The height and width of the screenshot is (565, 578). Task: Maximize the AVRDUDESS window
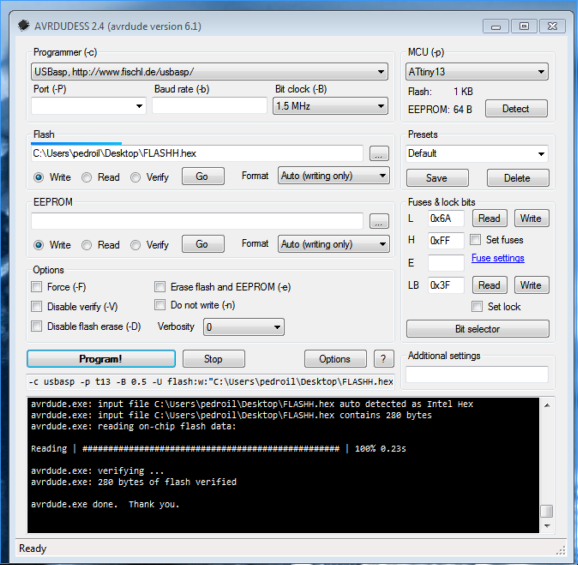(x=524, y=26)
